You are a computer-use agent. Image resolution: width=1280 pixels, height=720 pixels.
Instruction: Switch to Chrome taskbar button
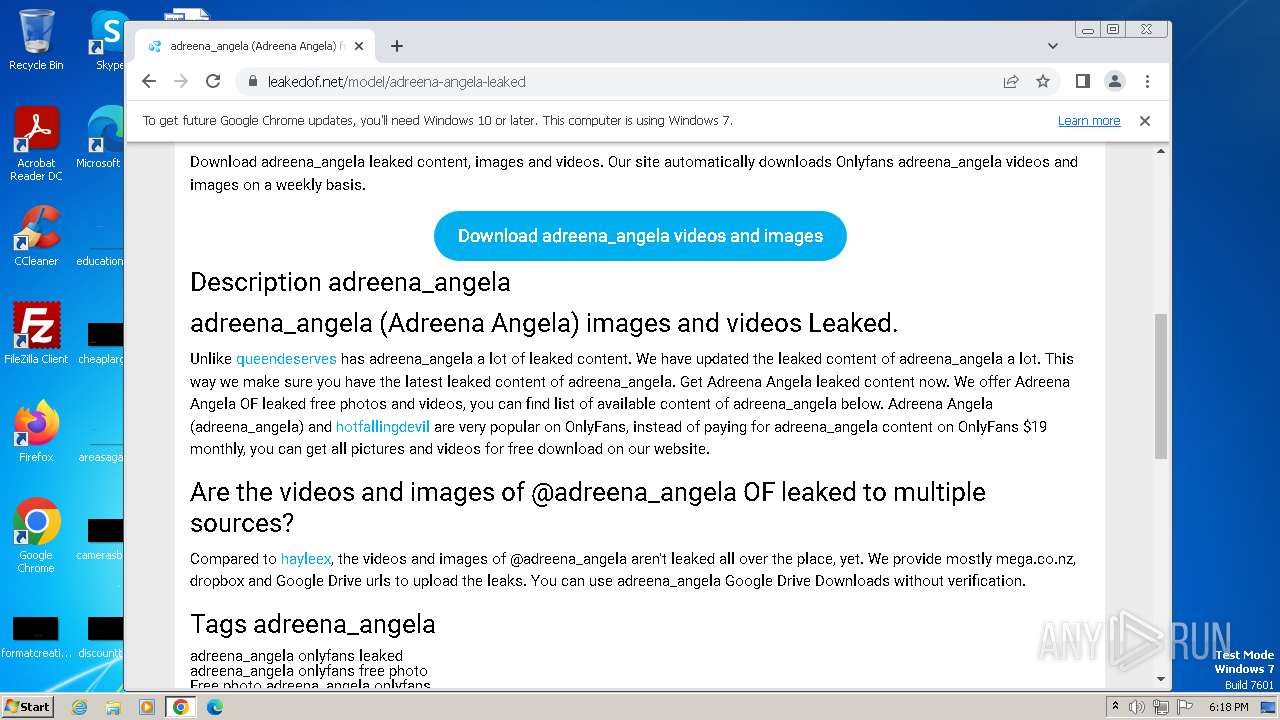(181, 707)
